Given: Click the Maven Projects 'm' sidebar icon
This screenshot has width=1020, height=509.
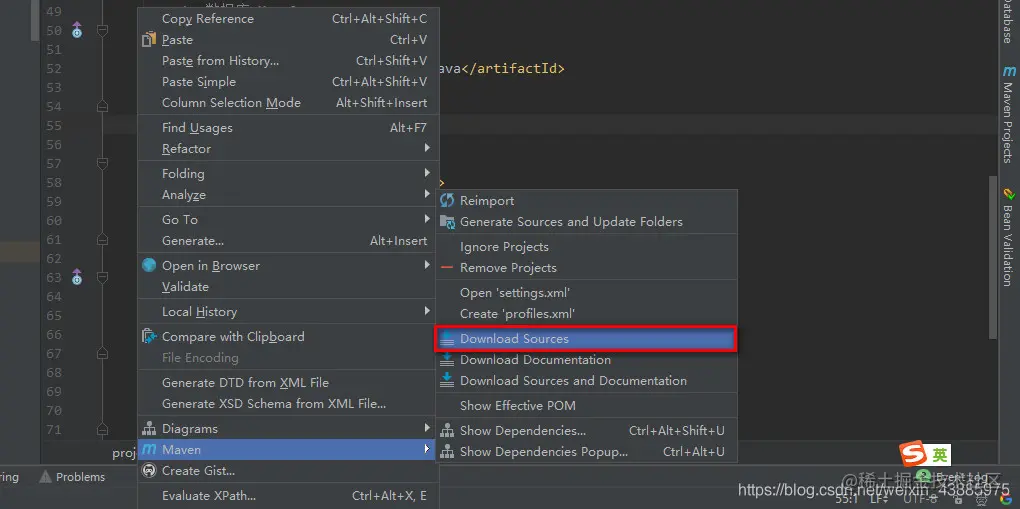Looking at the screenshot, I should pos(1008,71).
